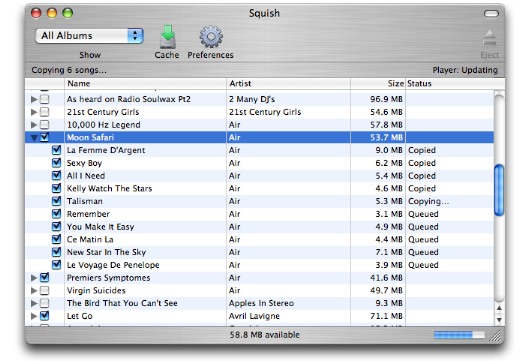Uncheck Remember song checkbox

pyautogui.click(x=57, y=214)
